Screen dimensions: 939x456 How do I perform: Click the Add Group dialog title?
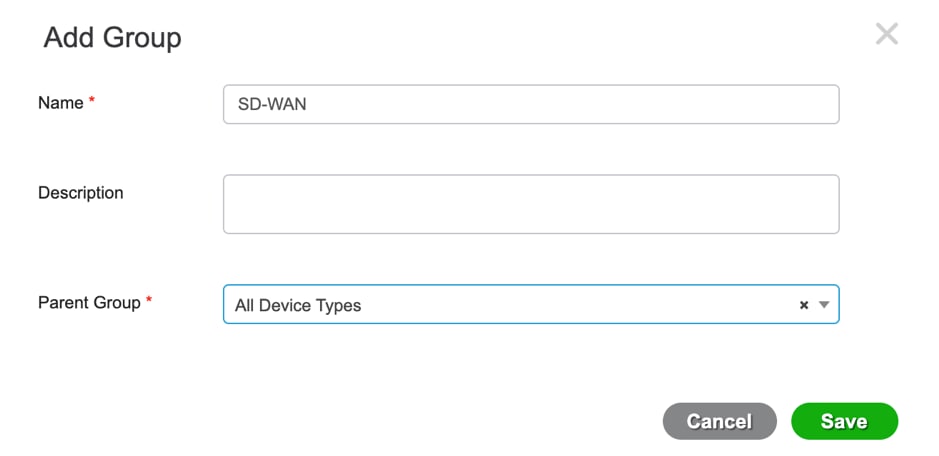112,38
